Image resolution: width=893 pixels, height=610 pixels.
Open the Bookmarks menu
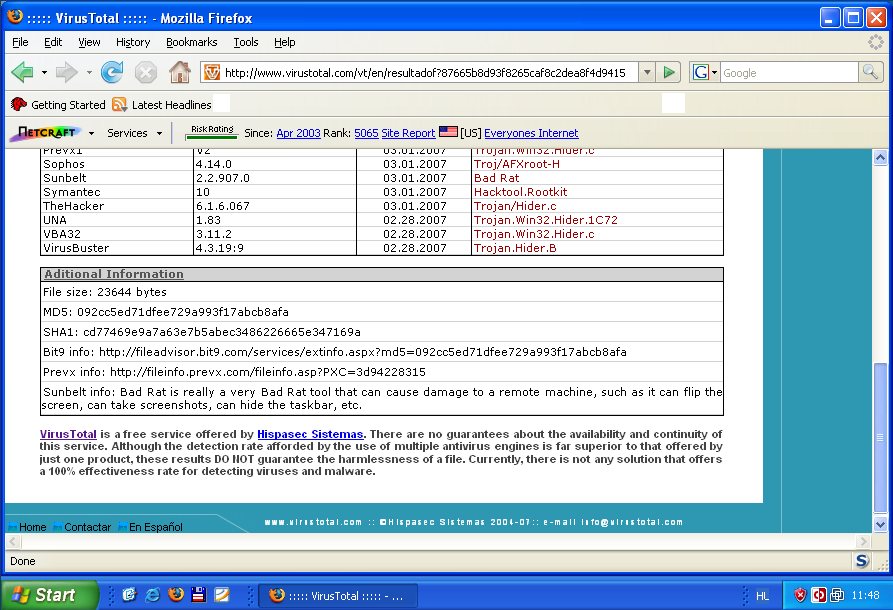click(191, 42)
